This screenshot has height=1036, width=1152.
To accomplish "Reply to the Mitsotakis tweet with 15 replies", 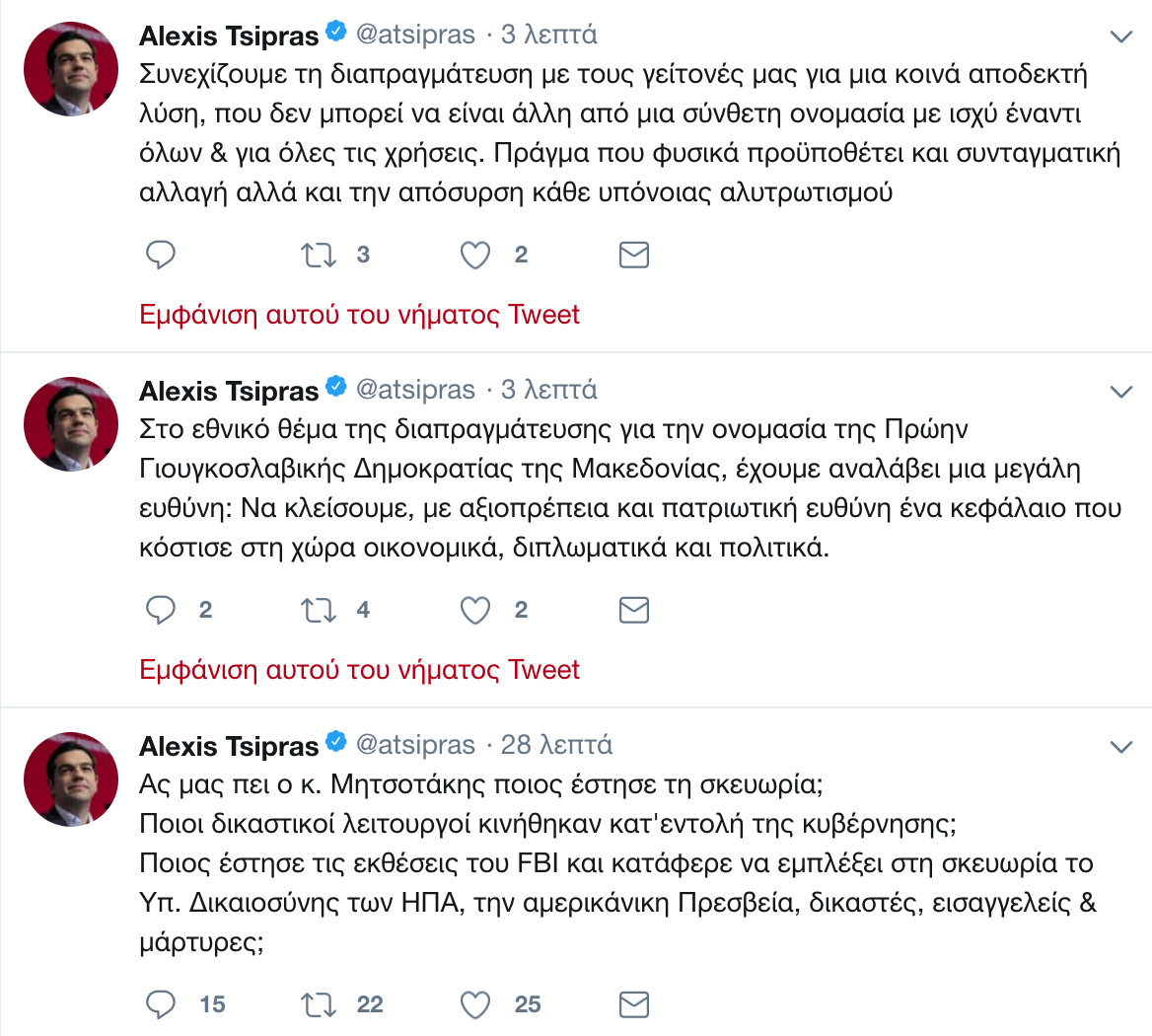I will pyautogui.click(x=161, y=1005).
